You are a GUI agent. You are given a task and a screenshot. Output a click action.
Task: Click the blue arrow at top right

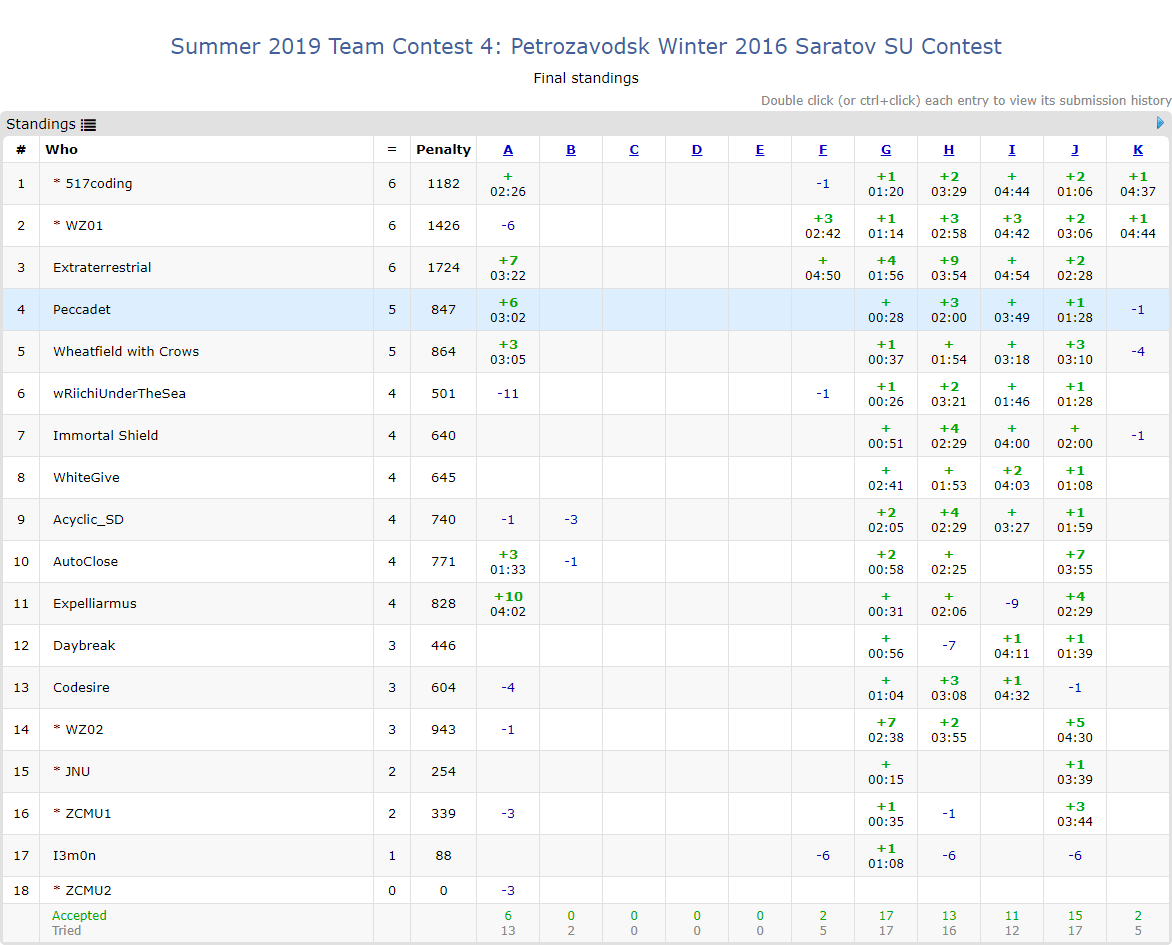pyautogui.click(x=1160, y=123)
